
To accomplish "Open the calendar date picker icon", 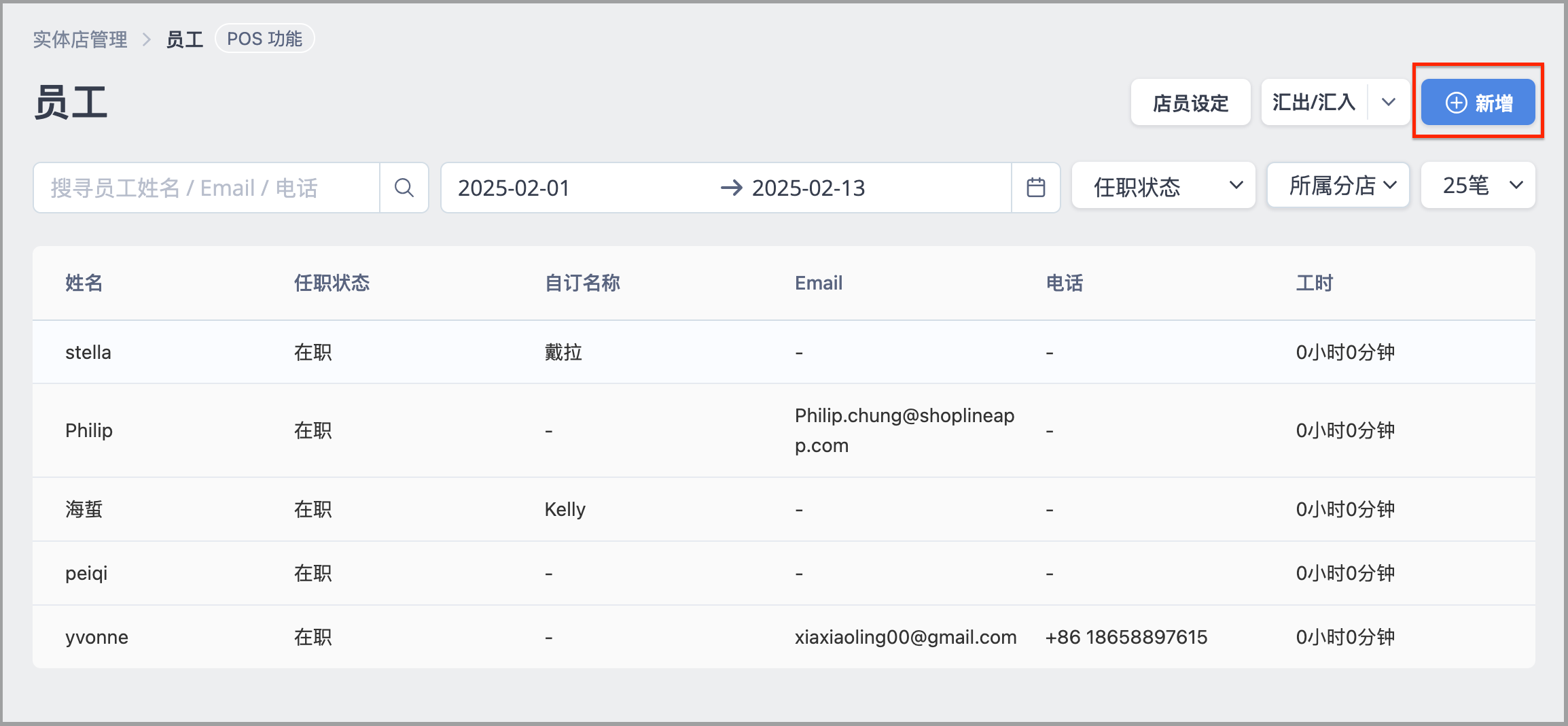I will pyautogui.click(x=1035, y=188).
